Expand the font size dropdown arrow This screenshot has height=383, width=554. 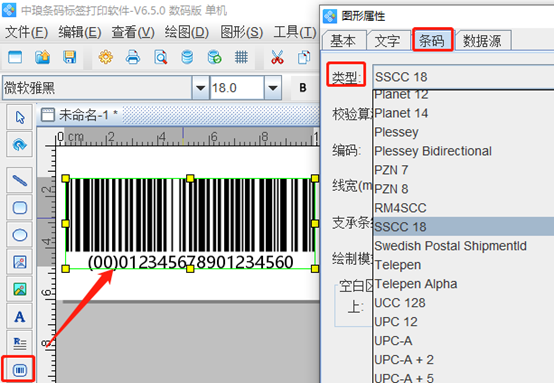pos(273,88)
